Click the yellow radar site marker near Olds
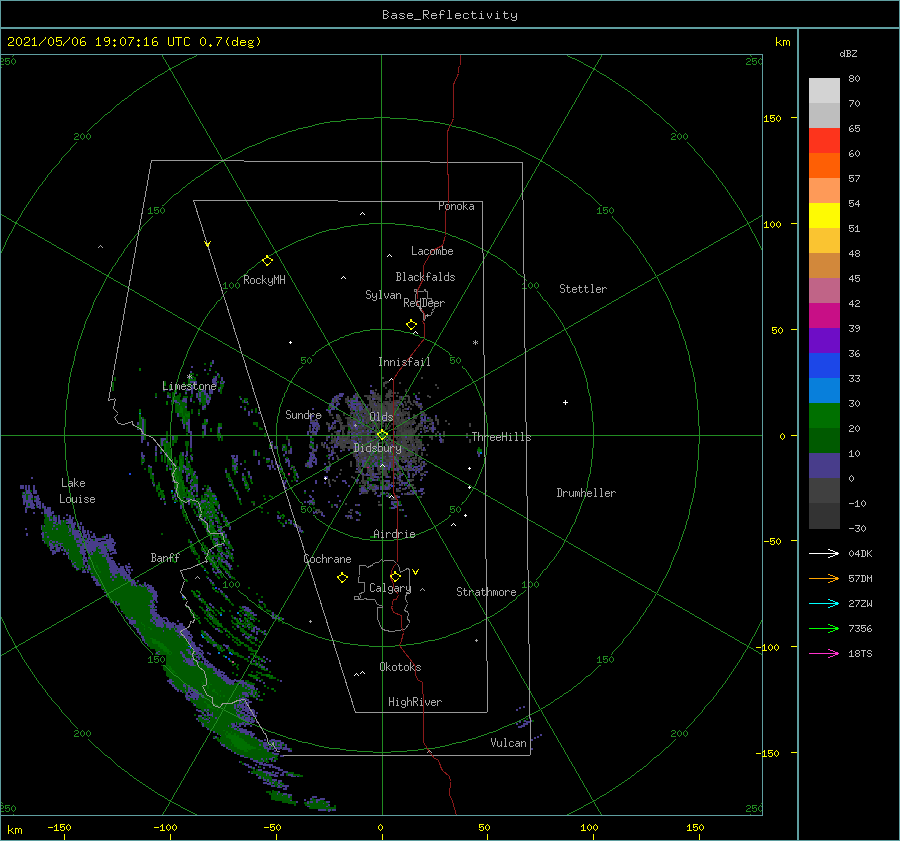900x841 pixels. coord(382,435)
